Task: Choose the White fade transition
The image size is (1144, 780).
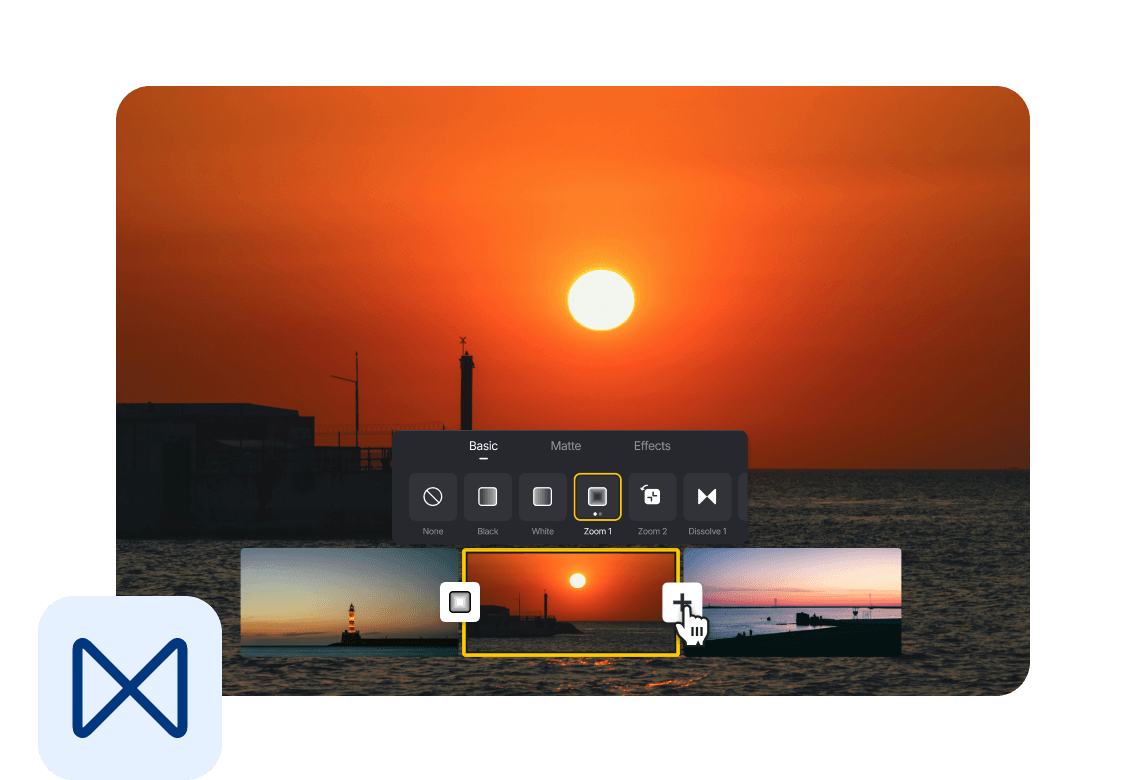Action: point(542,497)
